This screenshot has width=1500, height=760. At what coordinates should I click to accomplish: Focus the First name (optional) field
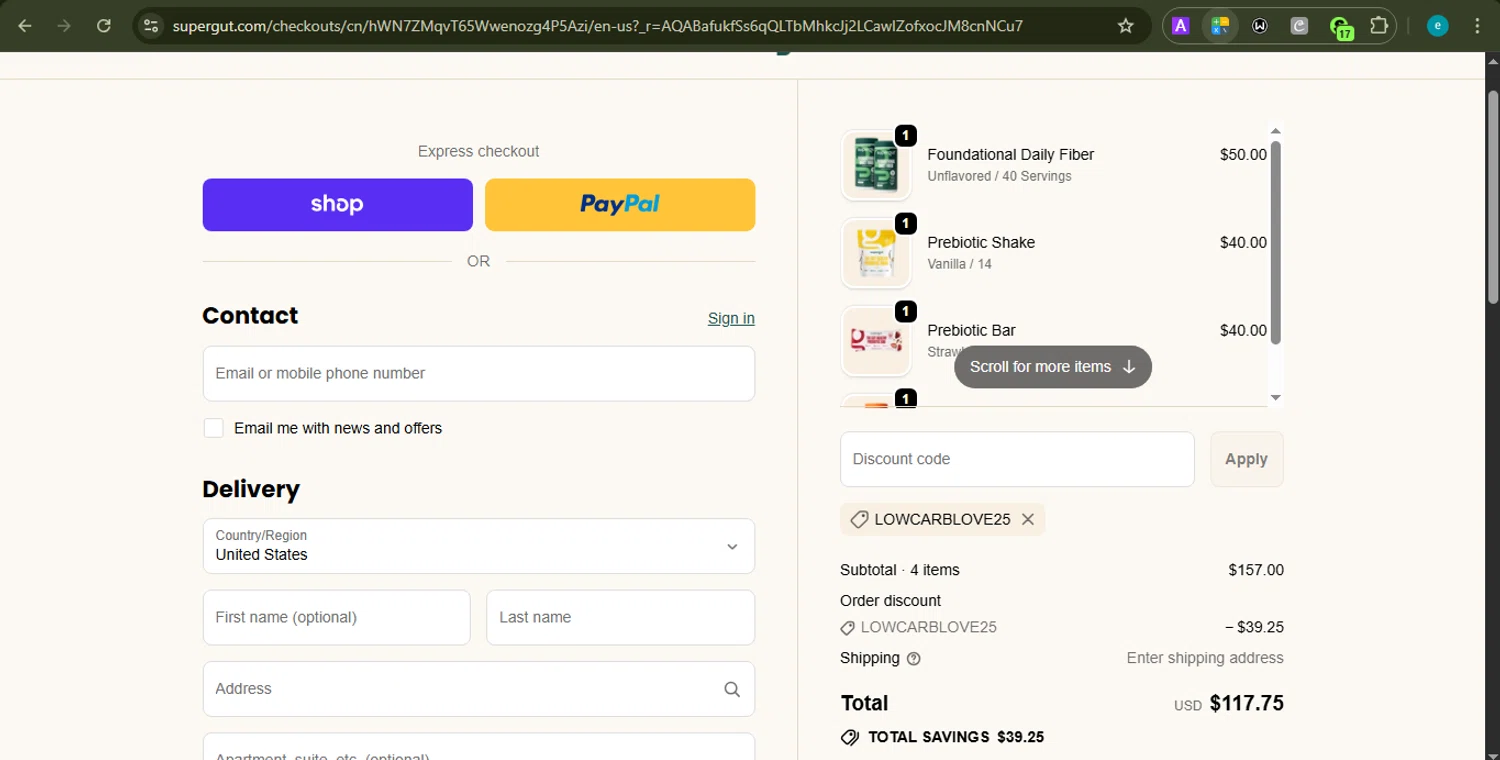(x=337, y=617)
